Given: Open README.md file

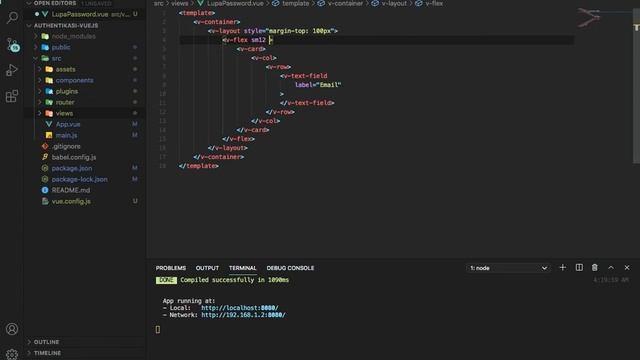Looking at the screenshot, I should (71, 190).
